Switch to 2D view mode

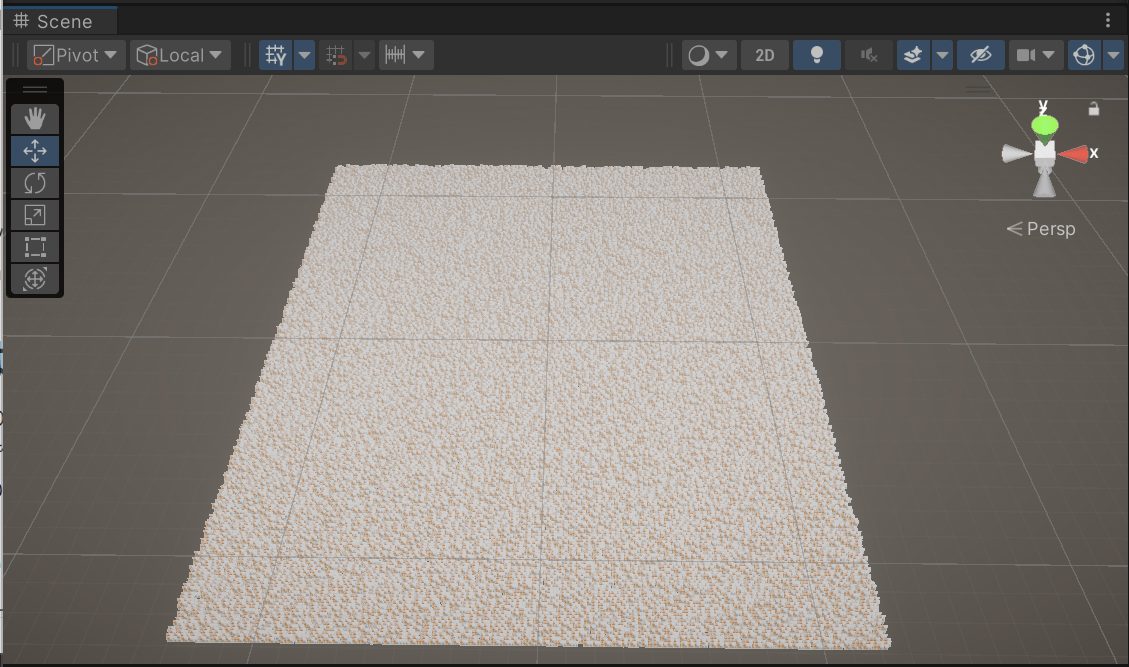(764, 55)
